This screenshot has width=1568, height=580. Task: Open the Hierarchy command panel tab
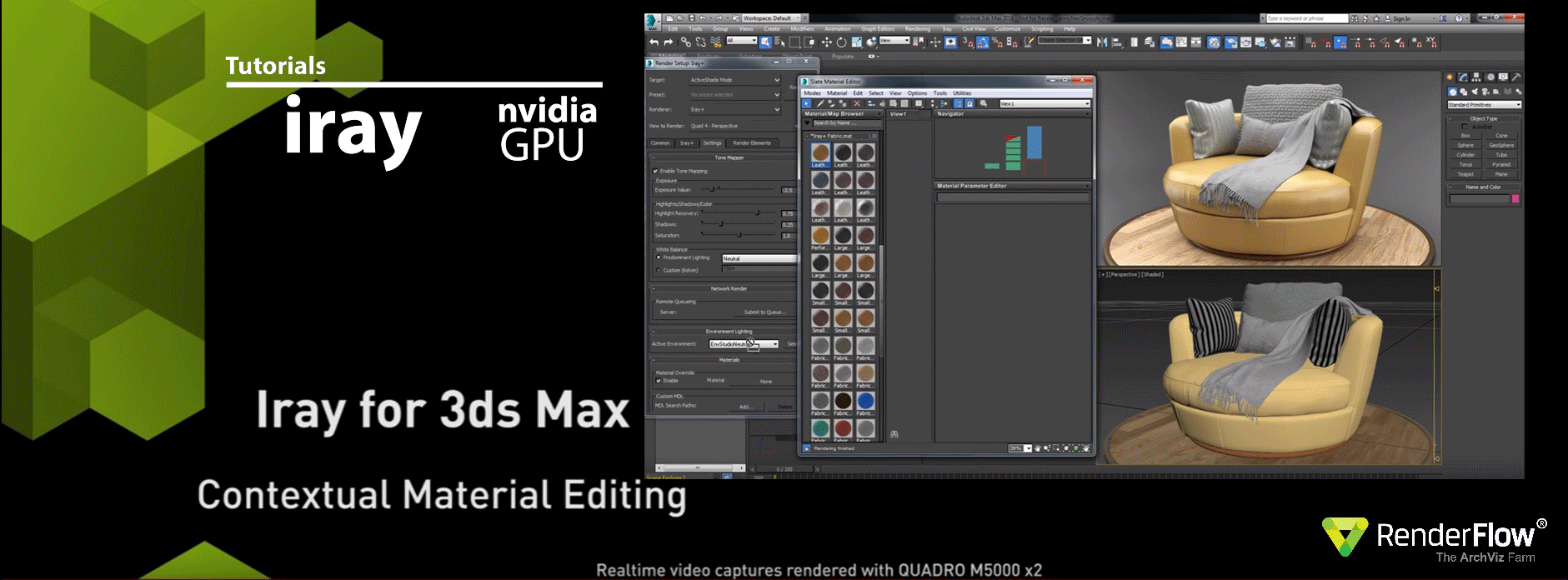[x=1476, y=77]
